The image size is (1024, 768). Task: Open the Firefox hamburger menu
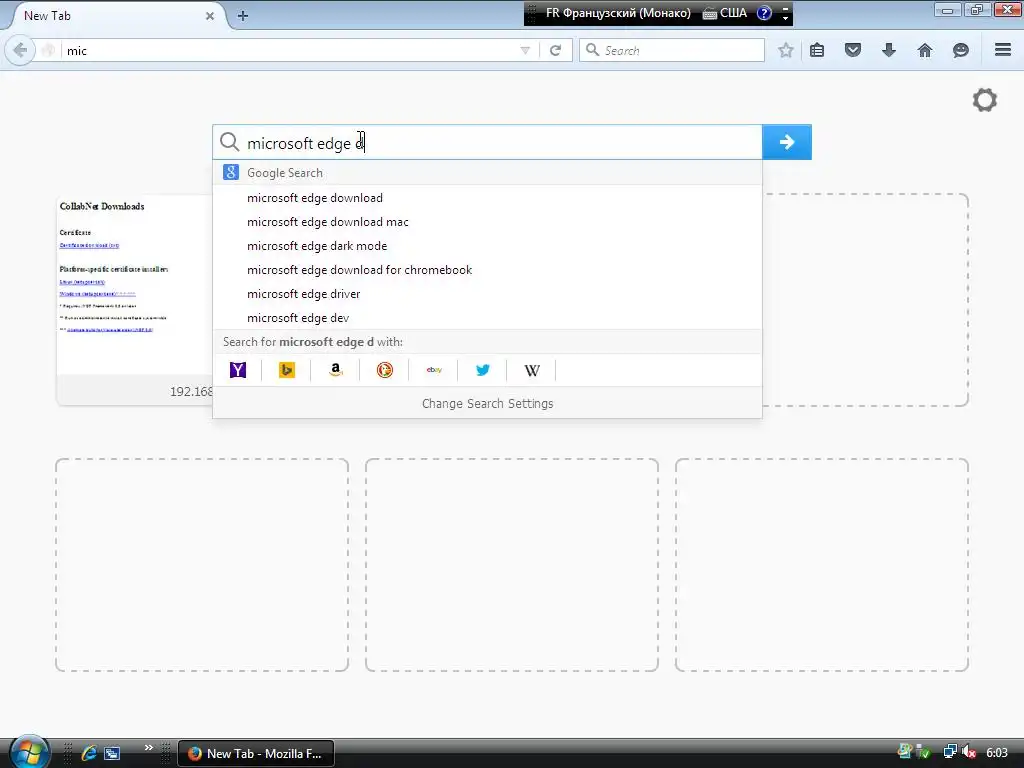click(1003, 50)
